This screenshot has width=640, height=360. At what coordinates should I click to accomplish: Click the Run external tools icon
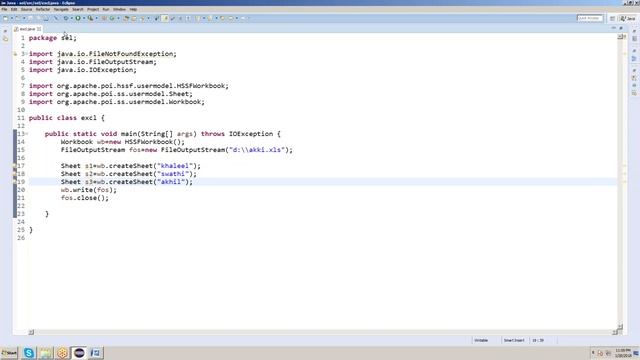pyautogui.click(x=91, y=18)
